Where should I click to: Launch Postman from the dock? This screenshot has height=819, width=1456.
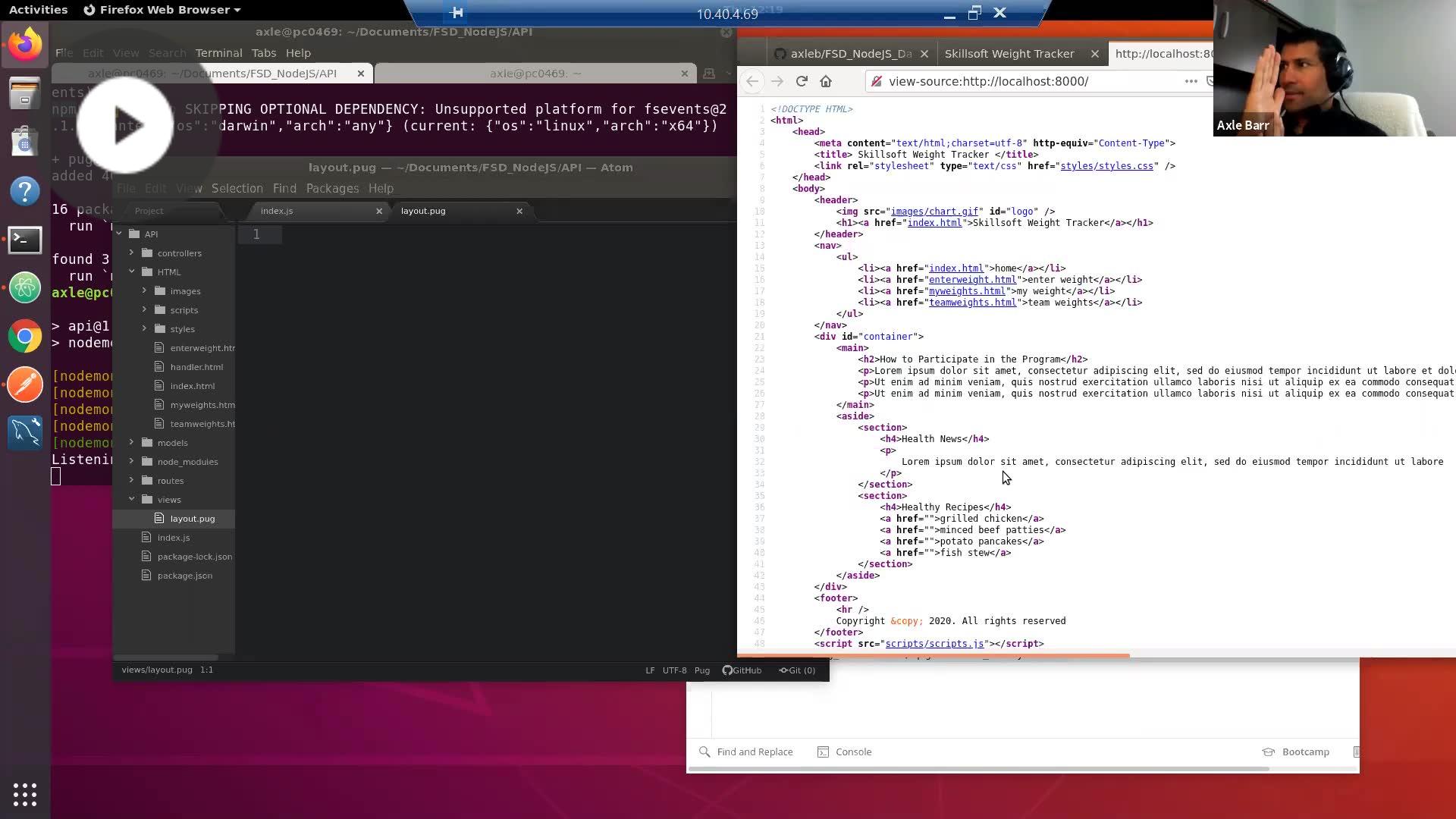pos(25,384)
